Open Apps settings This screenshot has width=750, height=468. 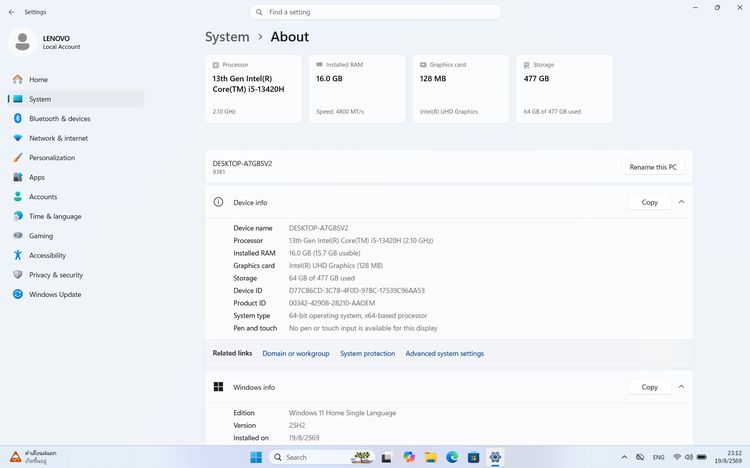click(77, 177)
